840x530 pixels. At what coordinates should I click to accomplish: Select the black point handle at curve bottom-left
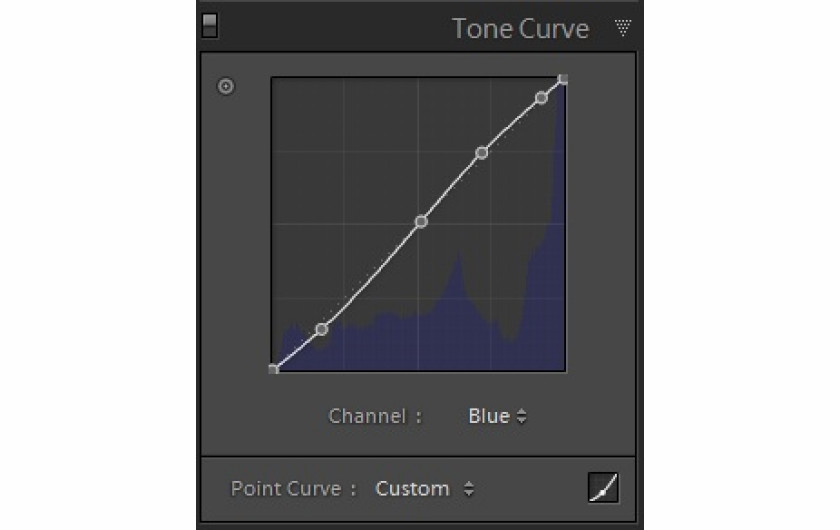pos(273,369)
